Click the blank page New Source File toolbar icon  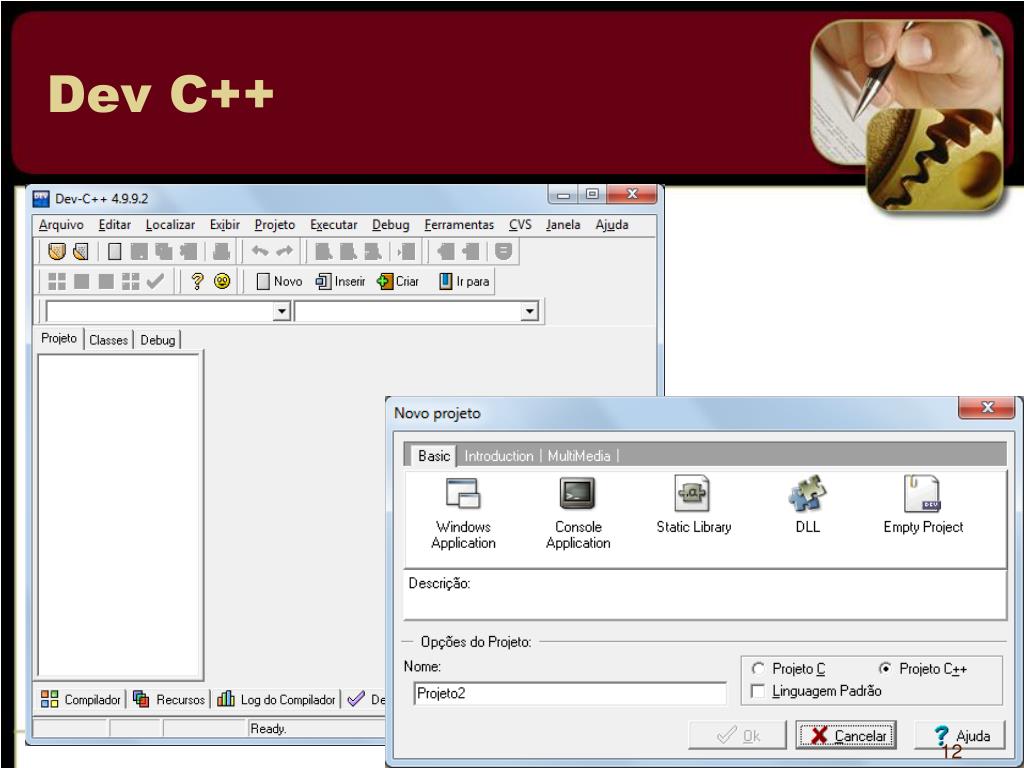pos(114,251)
